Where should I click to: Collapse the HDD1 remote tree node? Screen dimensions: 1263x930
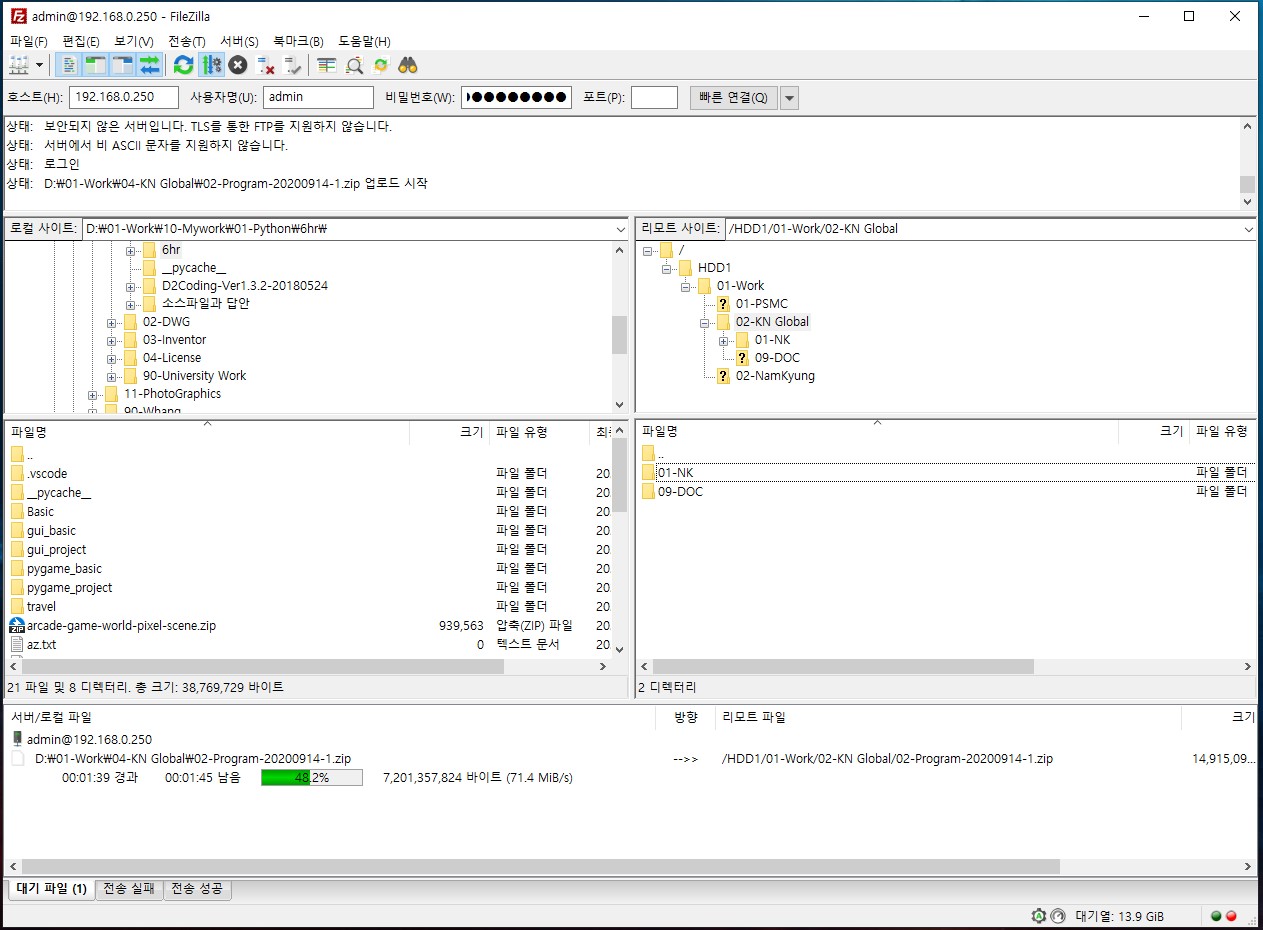667,268
